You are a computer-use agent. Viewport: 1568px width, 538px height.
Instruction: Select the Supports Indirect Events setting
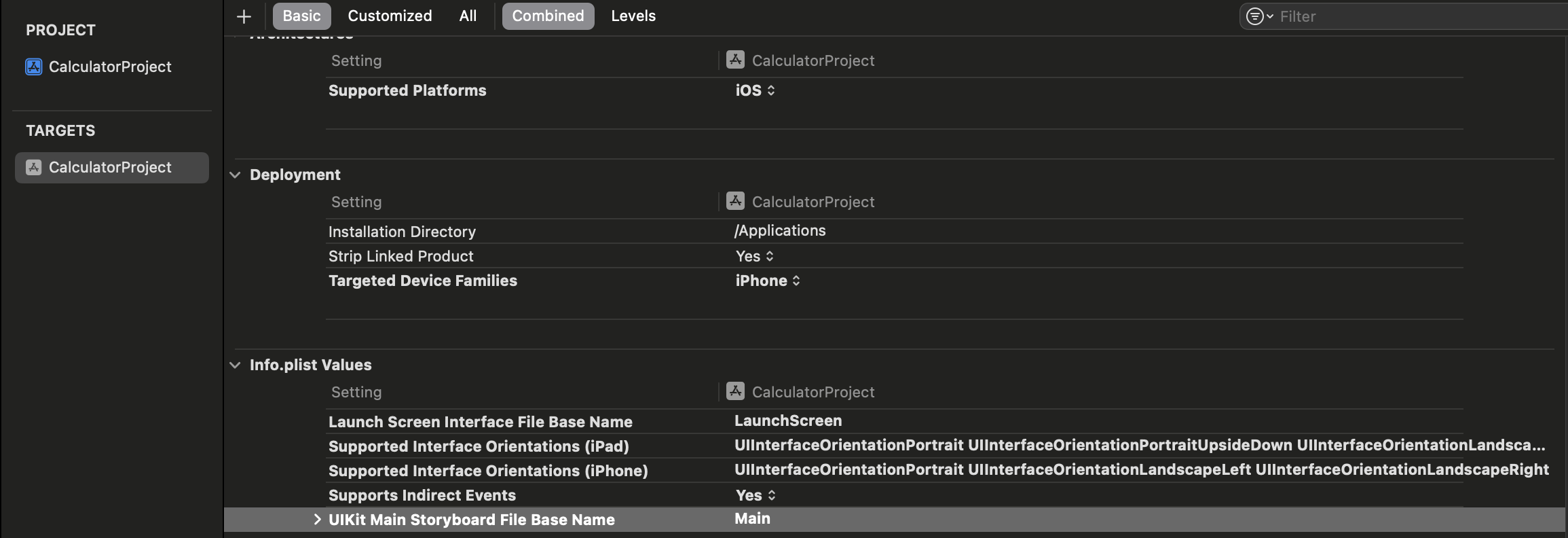coord(422,495)
